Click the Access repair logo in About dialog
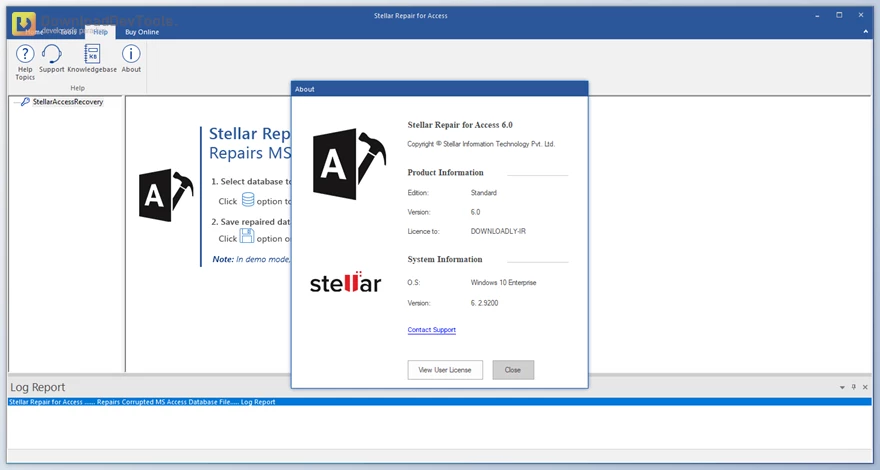The image size is (880, 470). click(x=349, y=164)
